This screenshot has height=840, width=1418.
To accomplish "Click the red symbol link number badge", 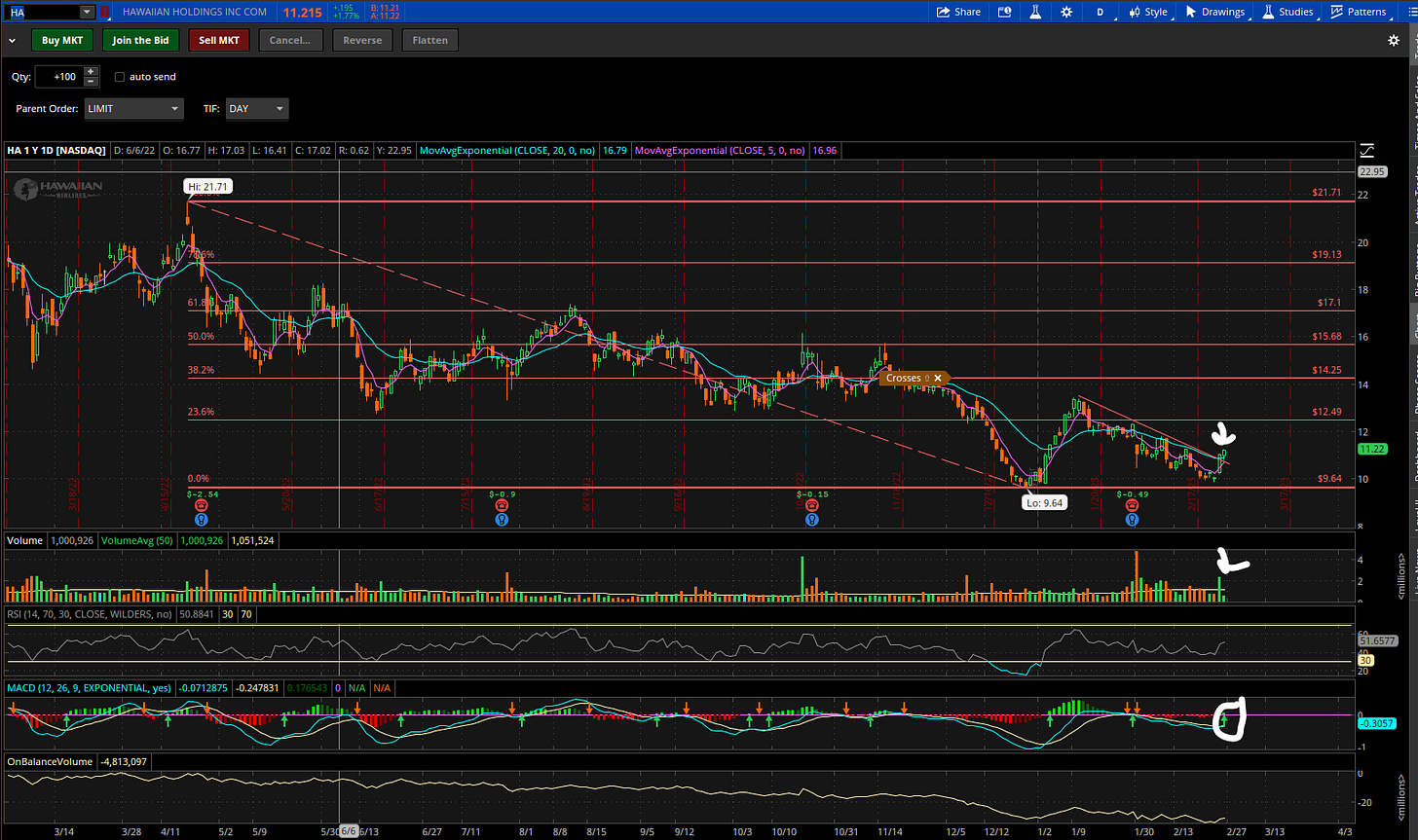I will point(105,12).
